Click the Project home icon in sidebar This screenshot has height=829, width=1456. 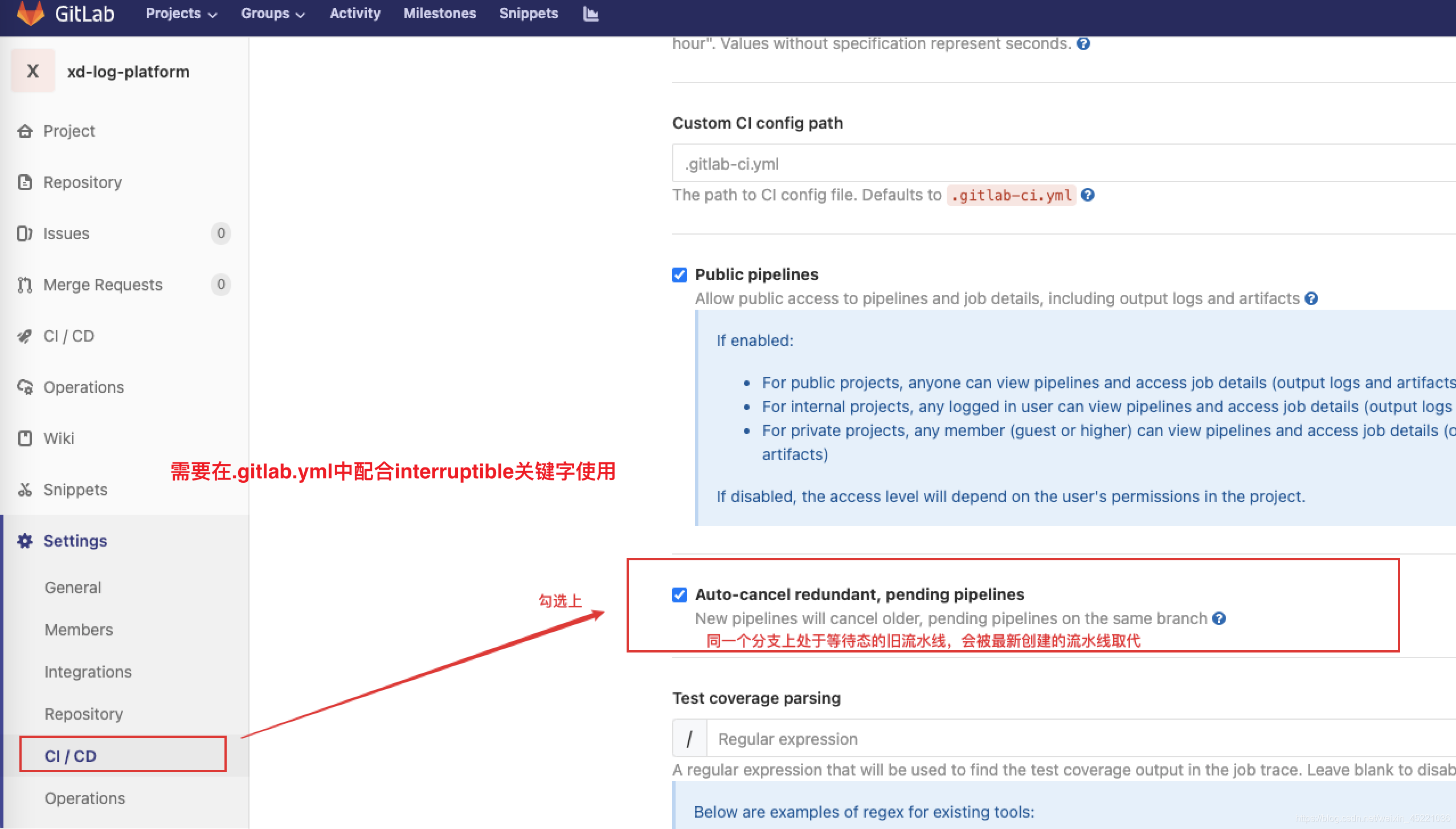(x=24, y=131)
